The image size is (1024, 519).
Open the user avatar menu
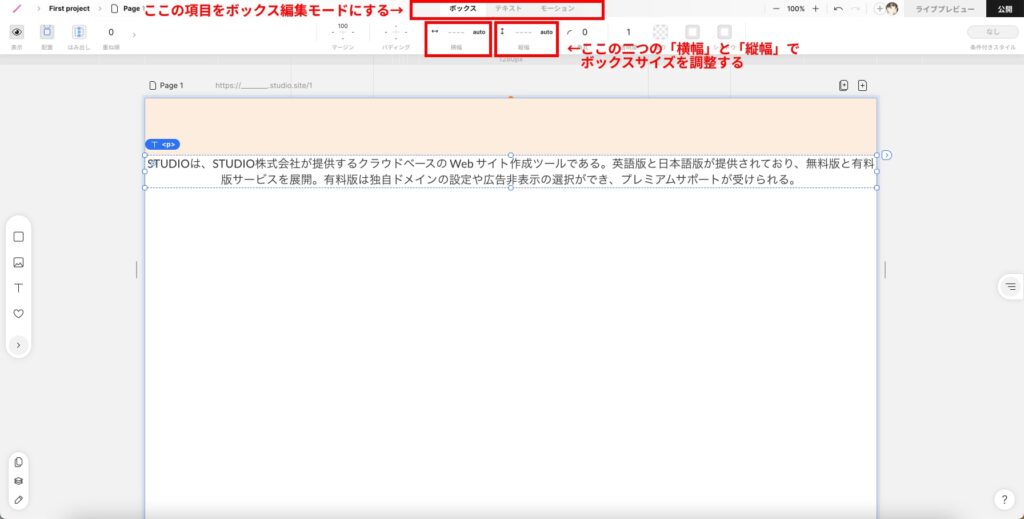892,9
